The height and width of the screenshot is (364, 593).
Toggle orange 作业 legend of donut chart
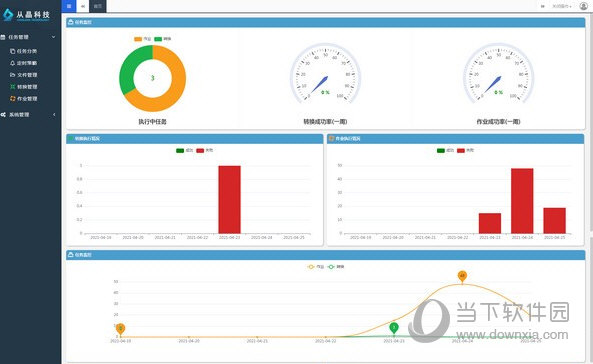(143, 39)
